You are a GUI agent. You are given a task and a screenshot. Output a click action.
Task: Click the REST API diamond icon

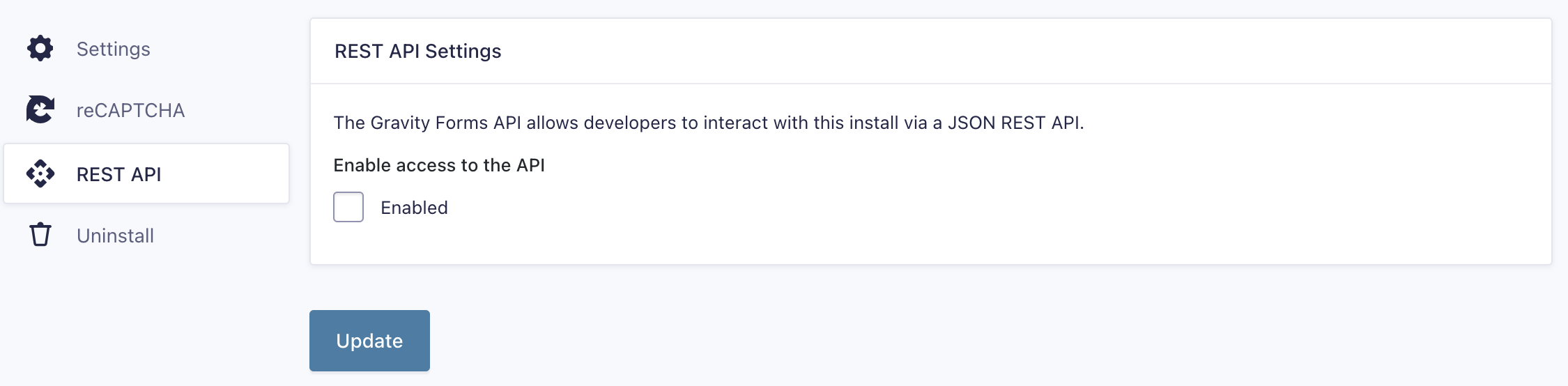[x=40, y=174]
